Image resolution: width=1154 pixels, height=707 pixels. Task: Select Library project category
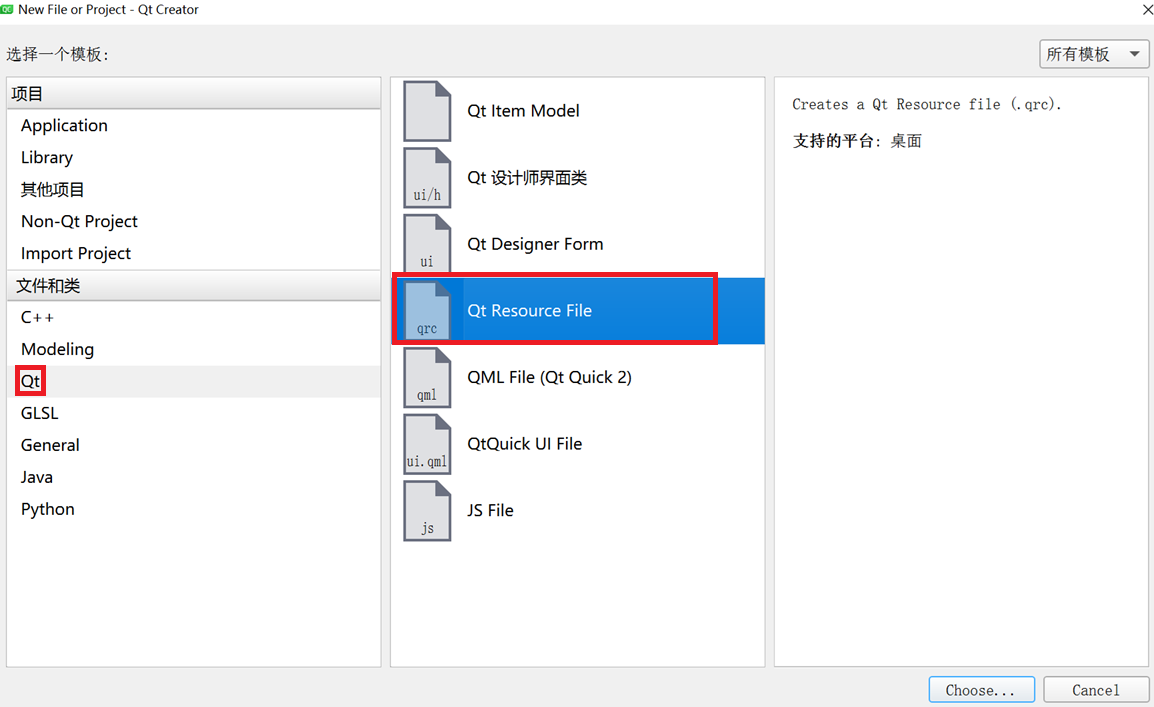(x=194, y=157)
